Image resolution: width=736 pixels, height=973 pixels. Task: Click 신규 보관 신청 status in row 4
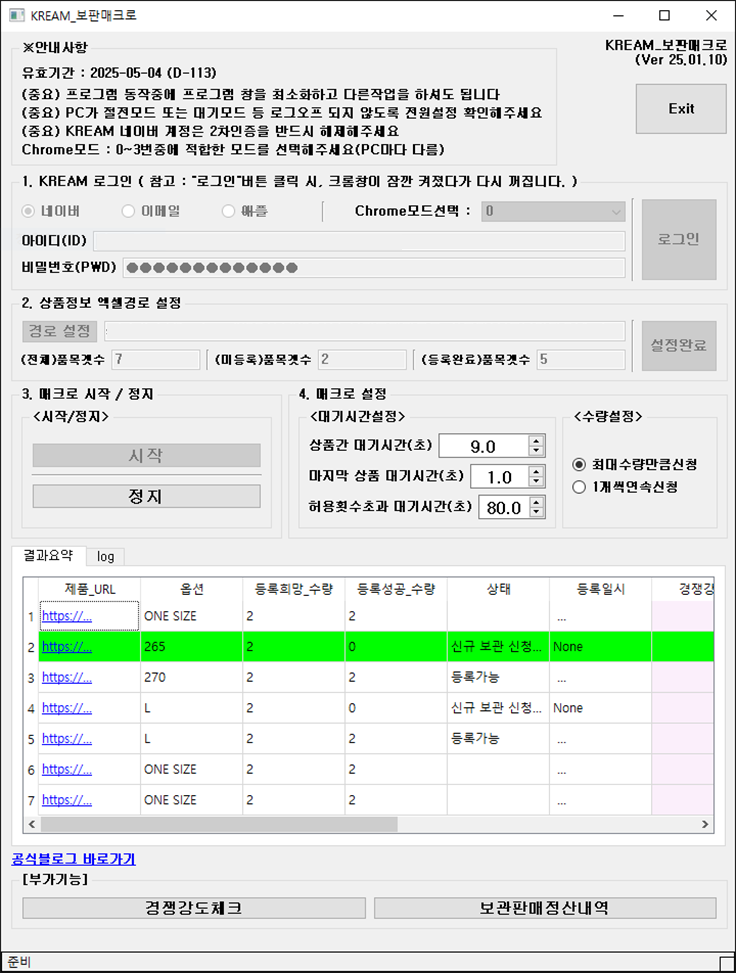pos(496,708)
